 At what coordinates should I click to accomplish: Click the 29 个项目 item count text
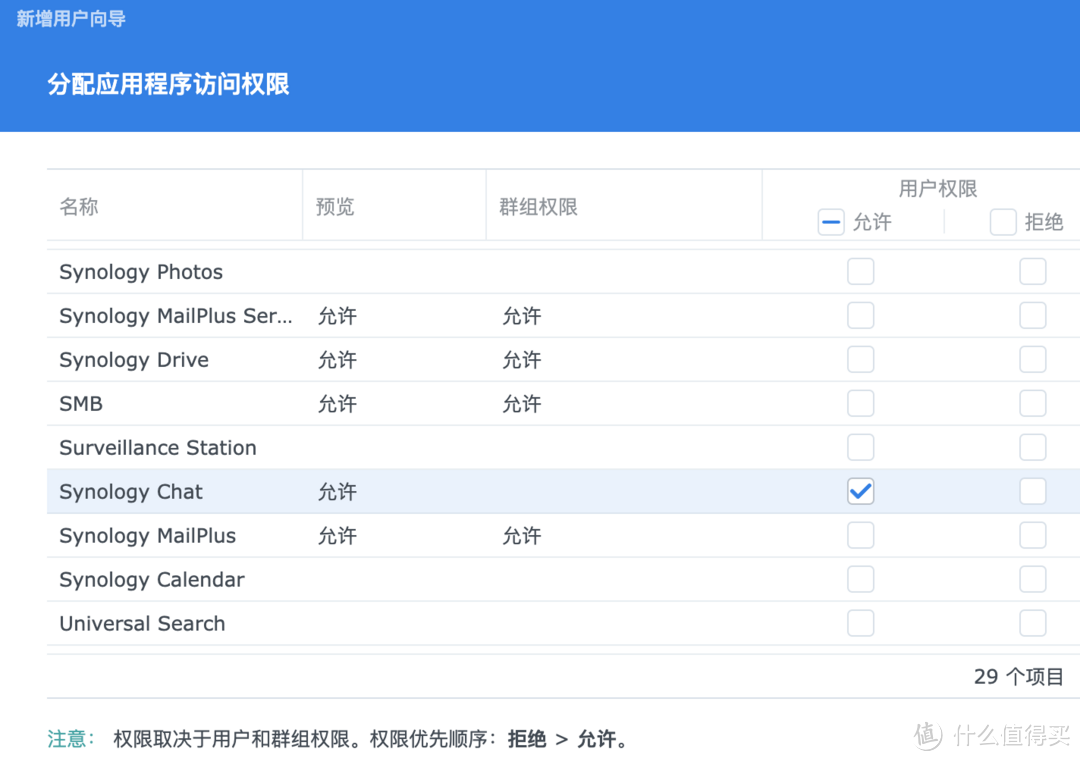pyautogui.click(x=1017, y=676)
